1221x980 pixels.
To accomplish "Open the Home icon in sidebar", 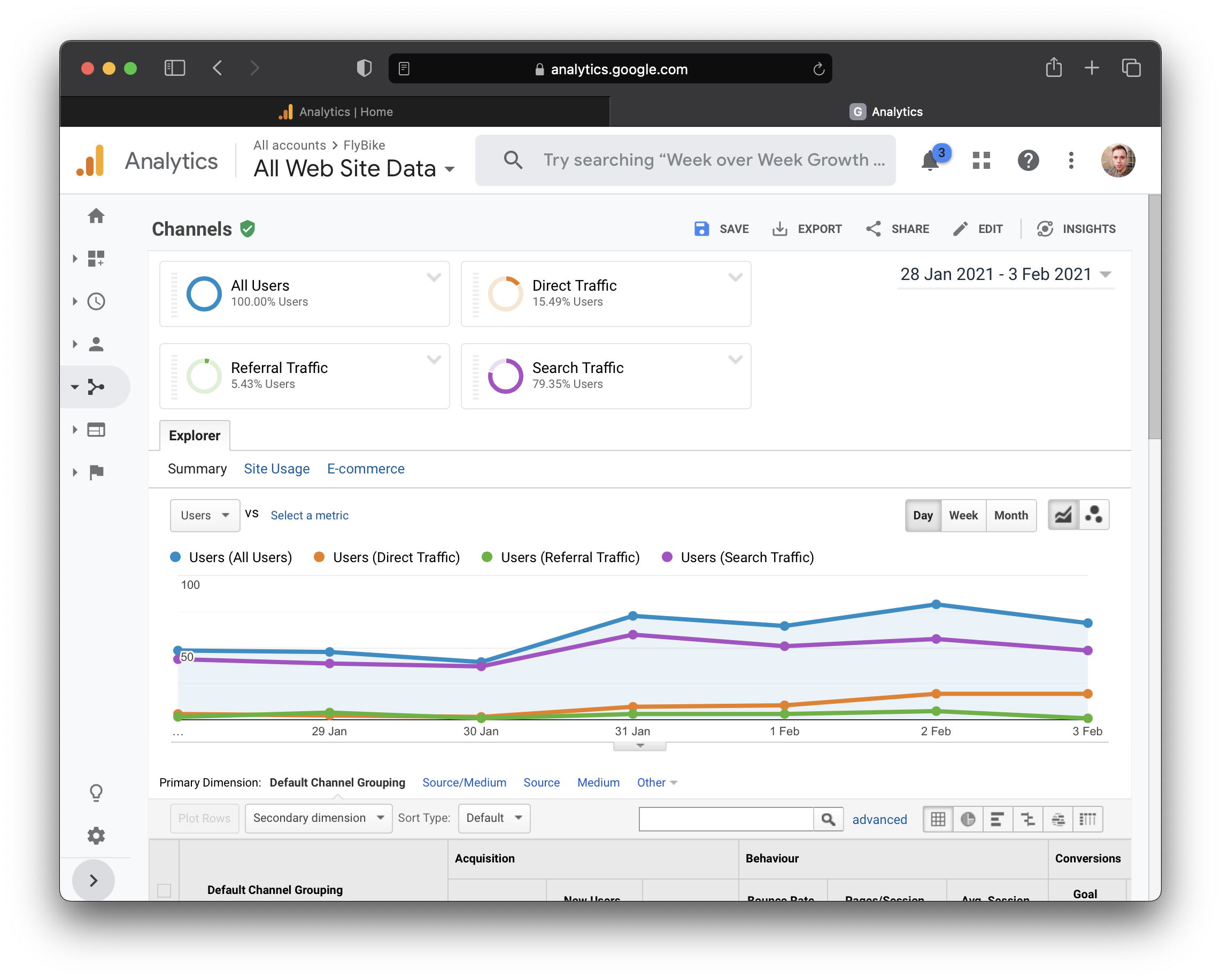I will 96,216.
